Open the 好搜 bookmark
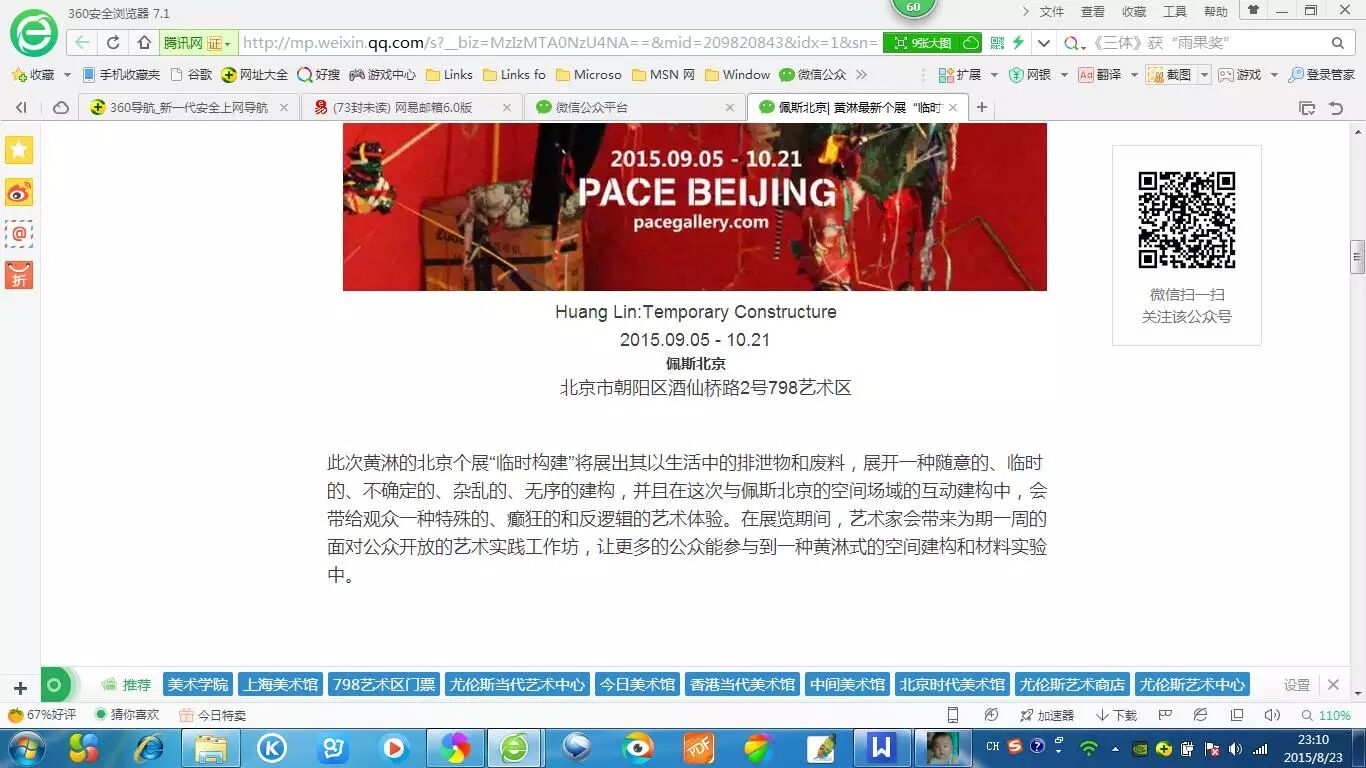This screenshot has width=1366, height=768. tap(318, 75)
